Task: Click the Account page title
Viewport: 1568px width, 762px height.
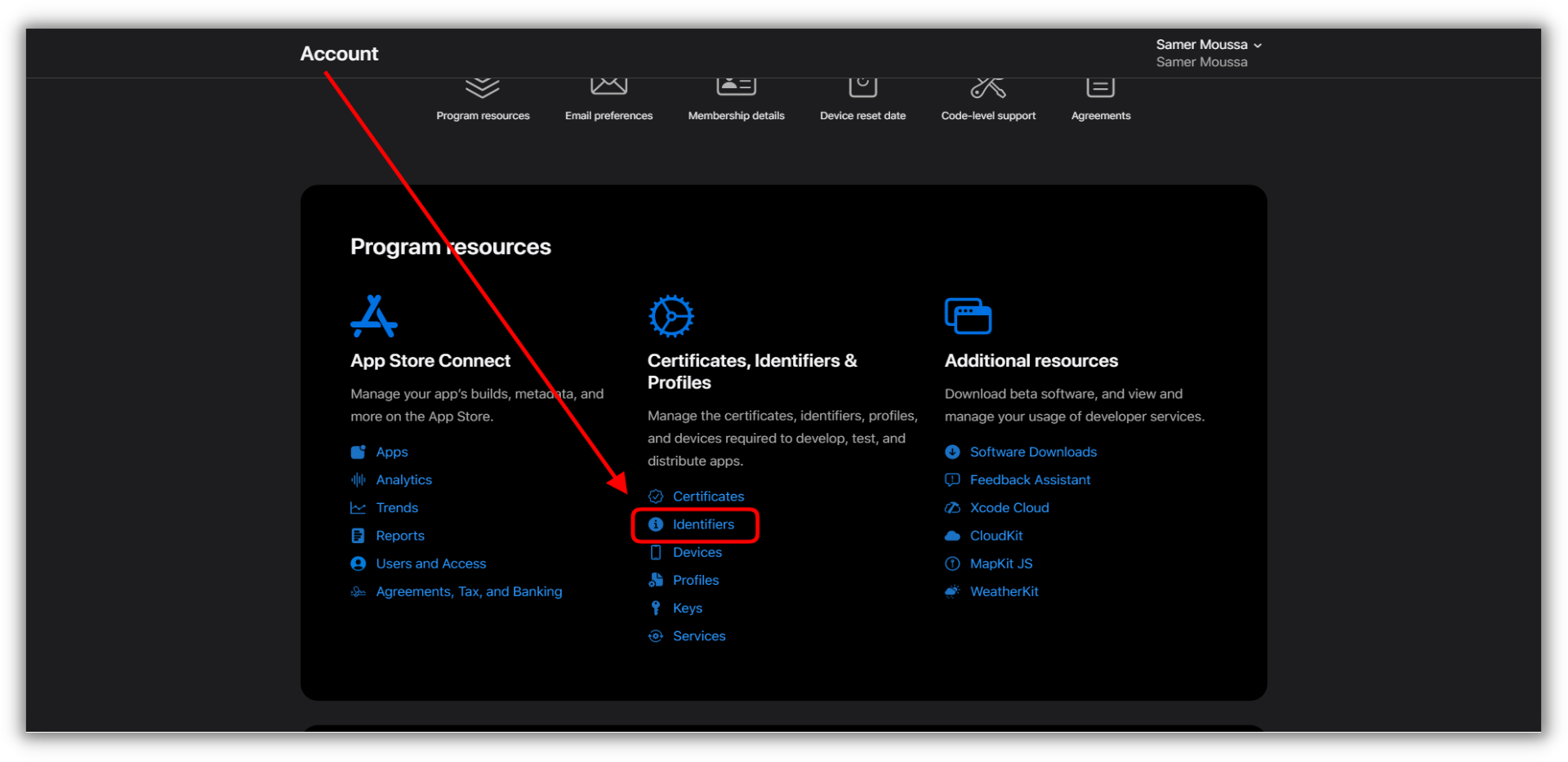Action: (339, 54)
